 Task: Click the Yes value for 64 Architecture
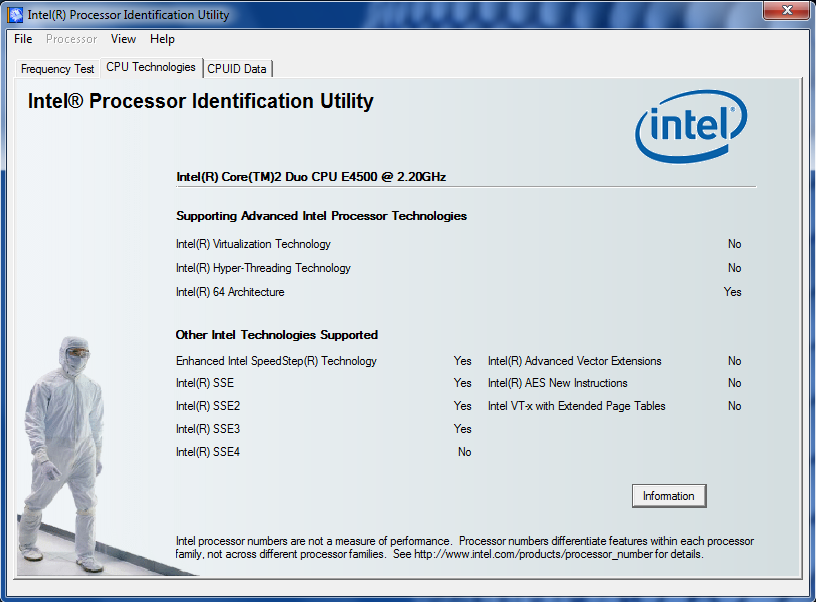[x=732, y=292]
